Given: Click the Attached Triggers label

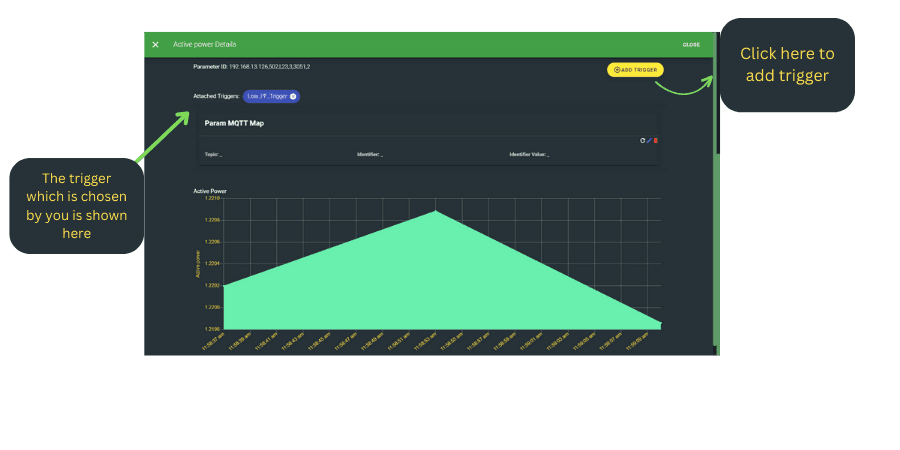Looking at the screenshot, I should [216, 96].
